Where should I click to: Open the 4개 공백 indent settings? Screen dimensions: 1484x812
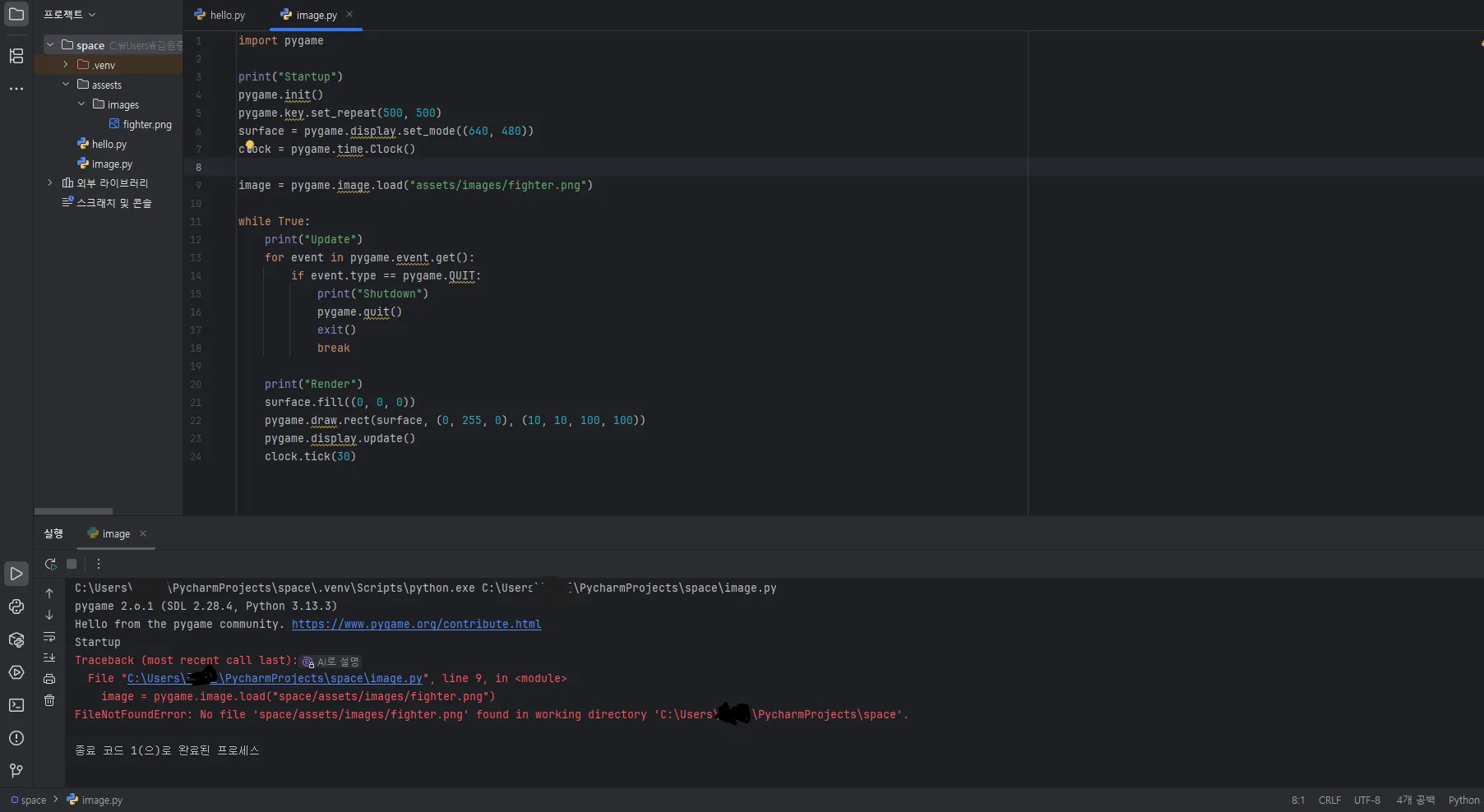[1415, 800]
